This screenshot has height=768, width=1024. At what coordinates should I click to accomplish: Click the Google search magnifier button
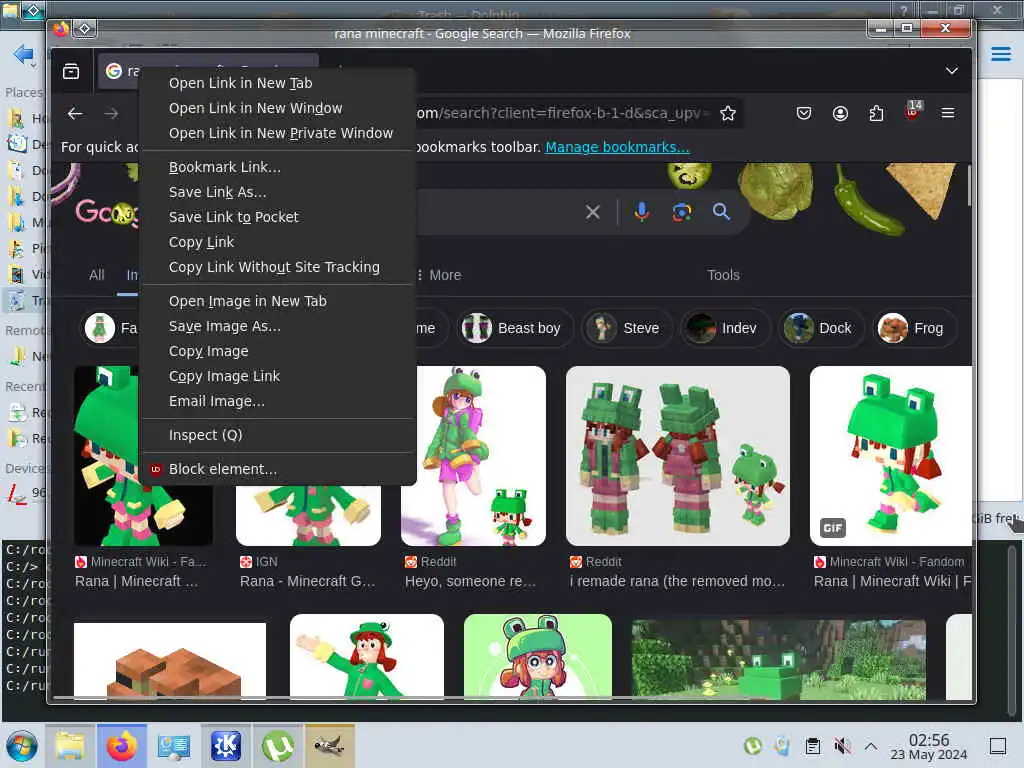point(721,212)
